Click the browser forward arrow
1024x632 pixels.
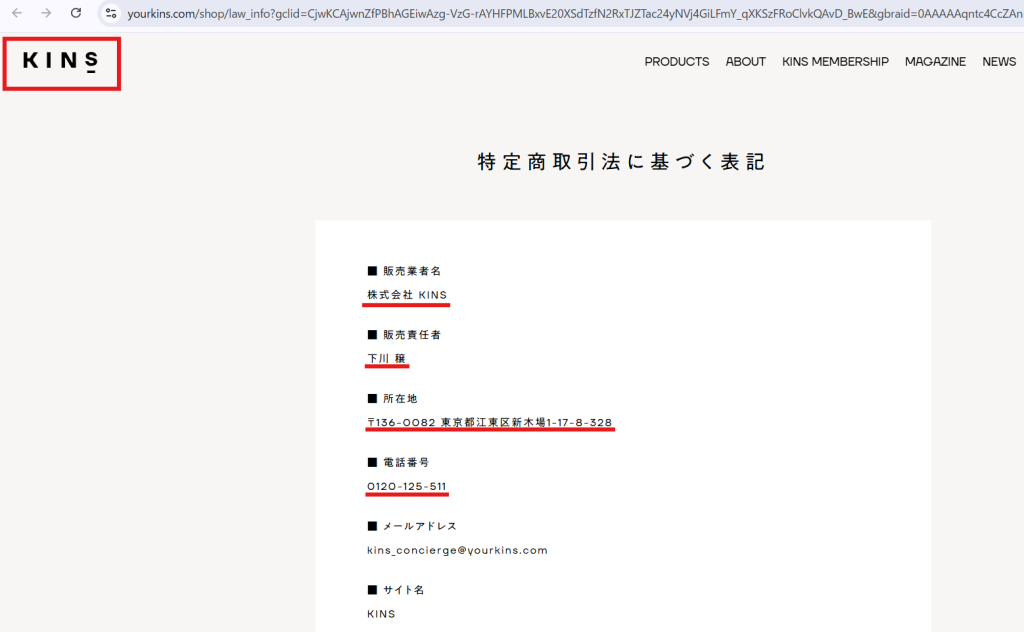click(47, 15)
